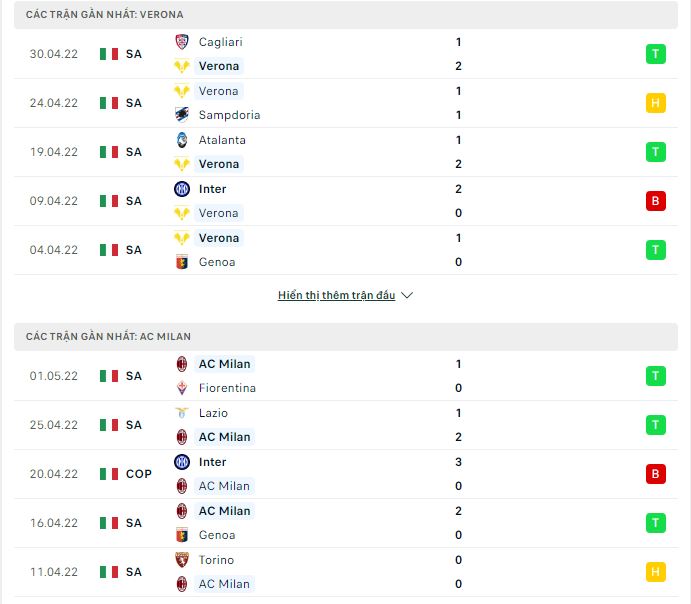
Task: Open the COP competition label on 20.04.22
Action: (138, 474)
